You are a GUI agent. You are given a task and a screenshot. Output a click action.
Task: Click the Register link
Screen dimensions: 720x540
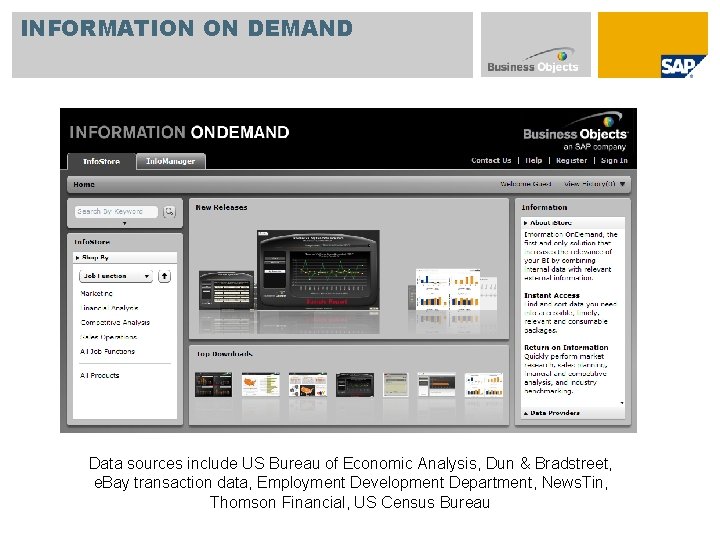coord(571,160)
